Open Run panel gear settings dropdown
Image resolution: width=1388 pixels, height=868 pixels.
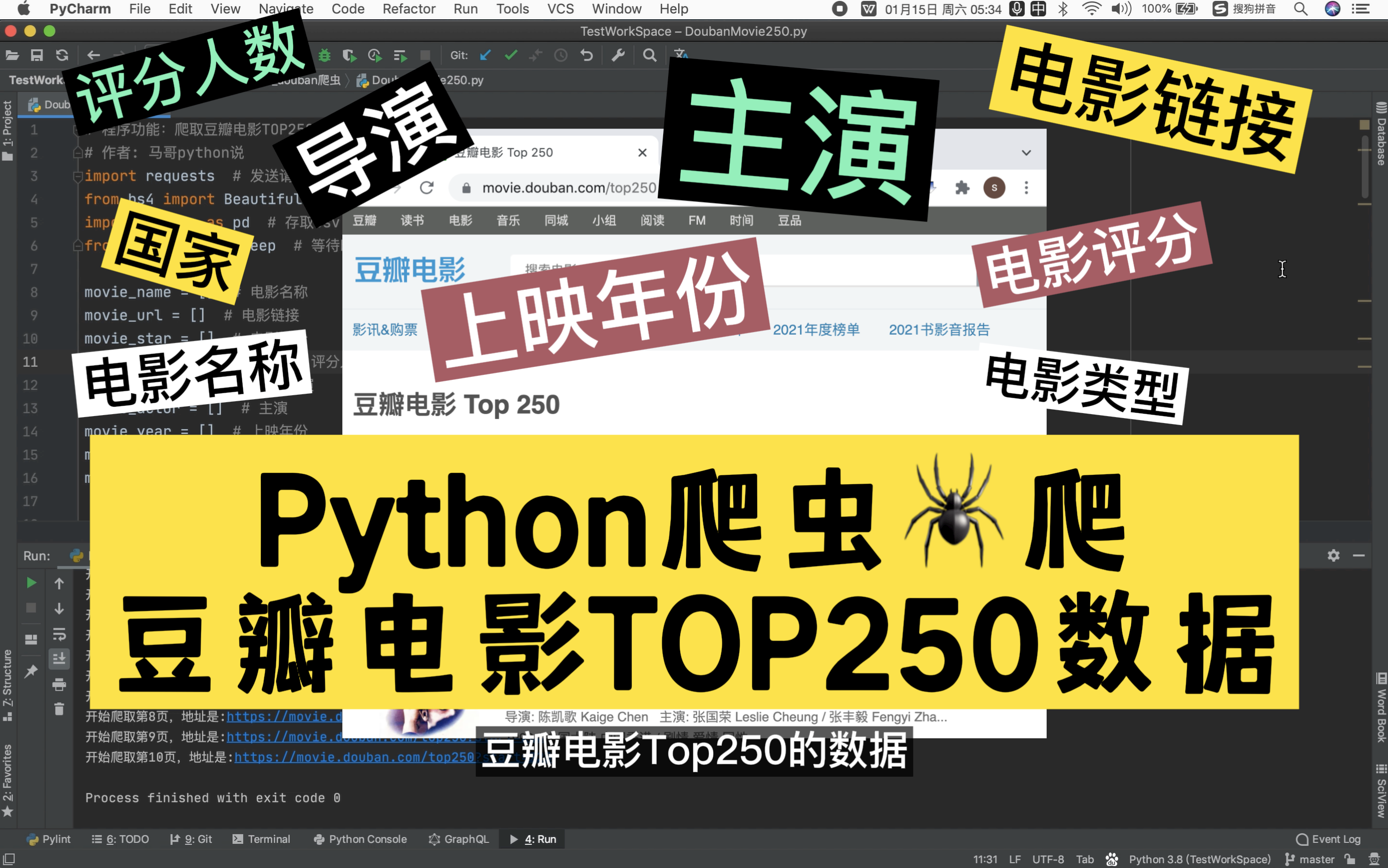point(1333,555)
